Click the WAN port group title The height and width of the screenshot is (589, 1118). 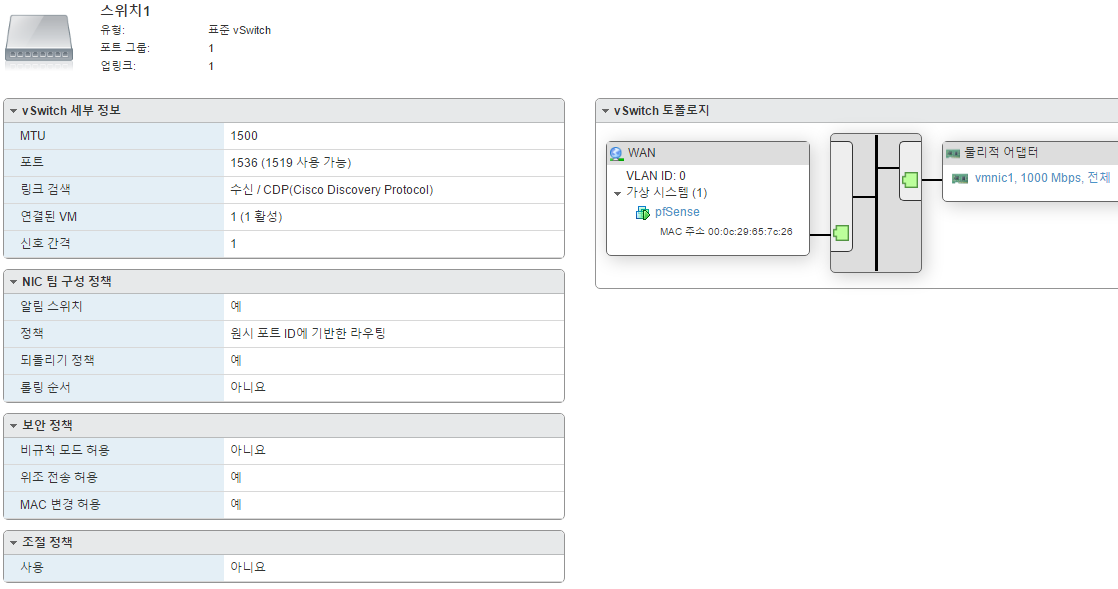642,153
